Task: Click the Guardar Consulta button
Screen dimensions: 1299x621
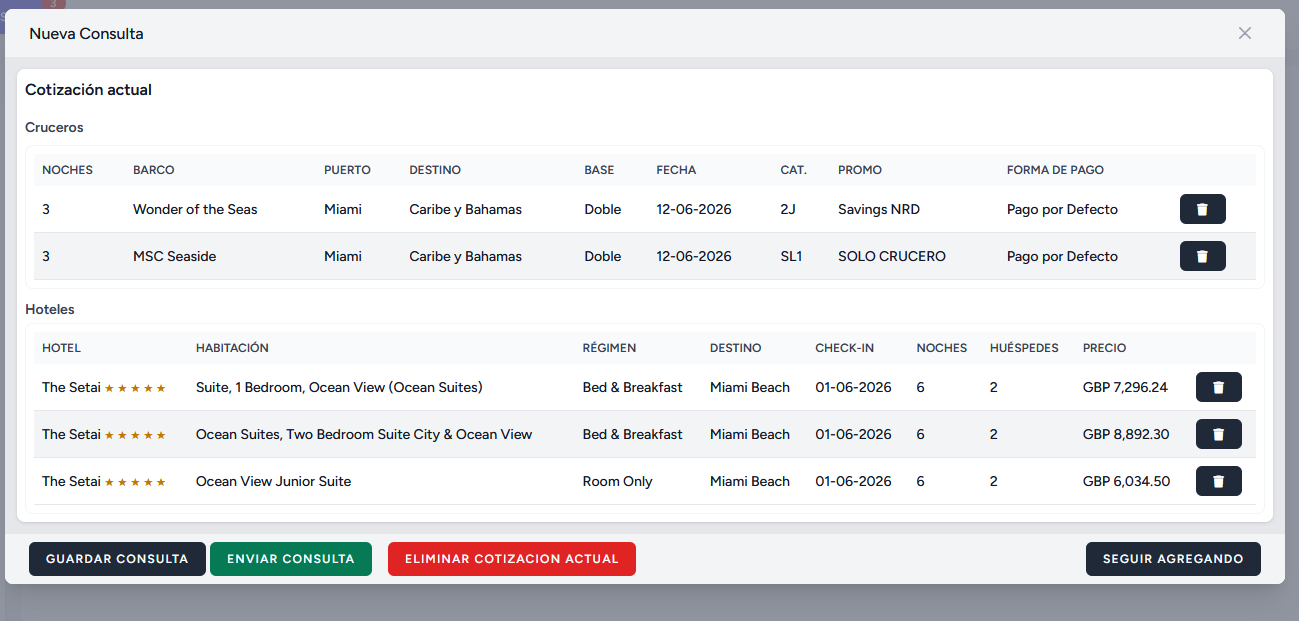Action: (x=117, y=559)
